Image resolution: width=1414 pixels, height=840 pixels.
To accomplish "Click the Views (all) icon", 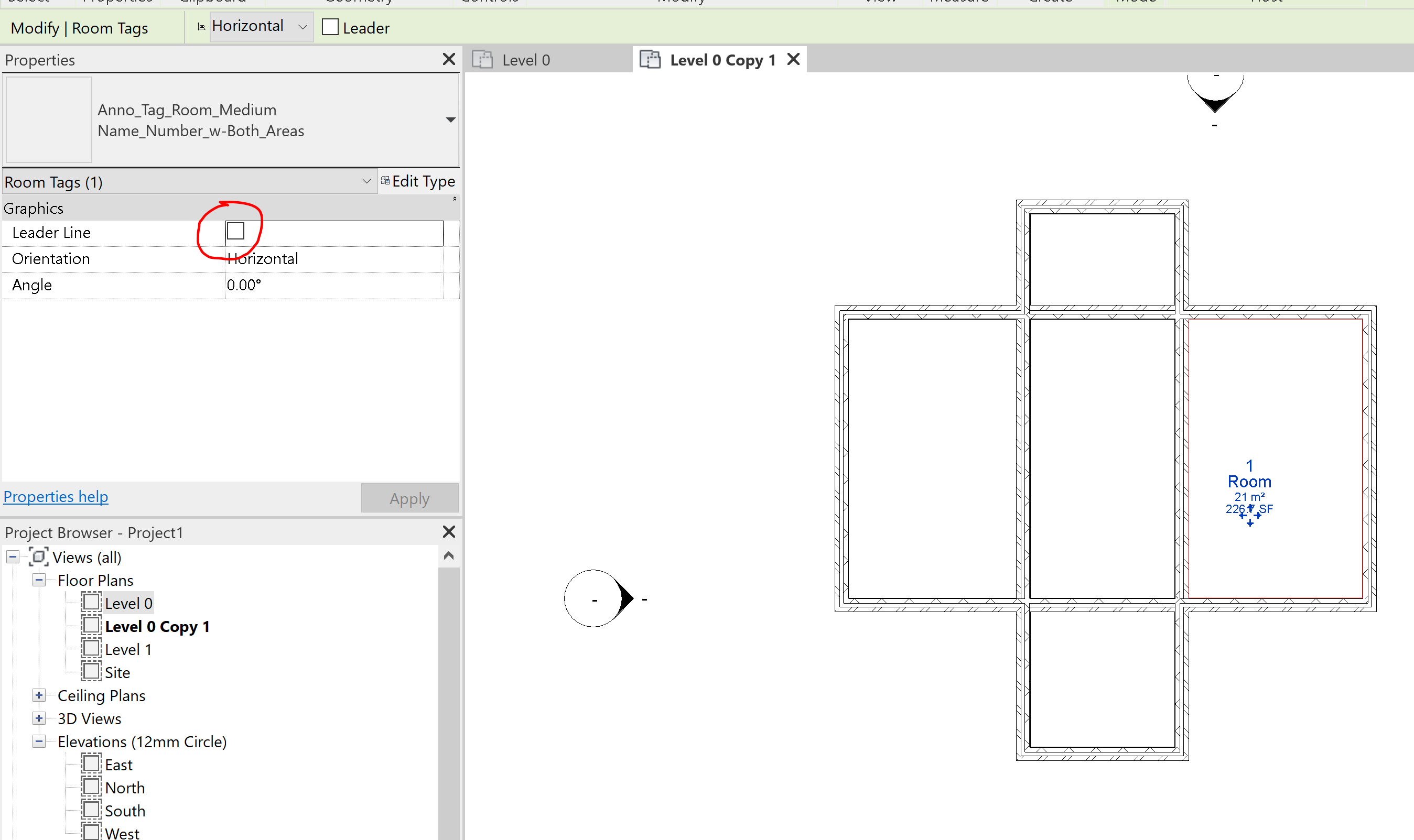I will 38,557.
